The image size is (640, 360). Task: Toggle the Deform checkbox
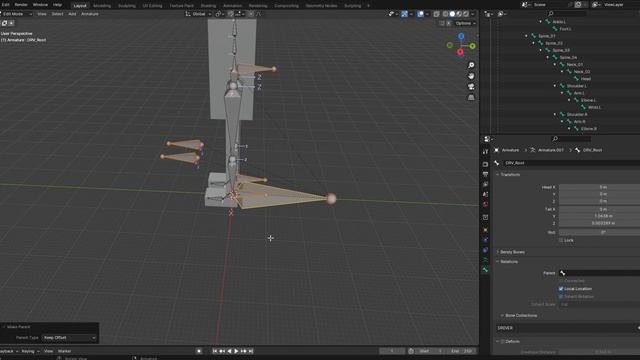tap(503, 341)
